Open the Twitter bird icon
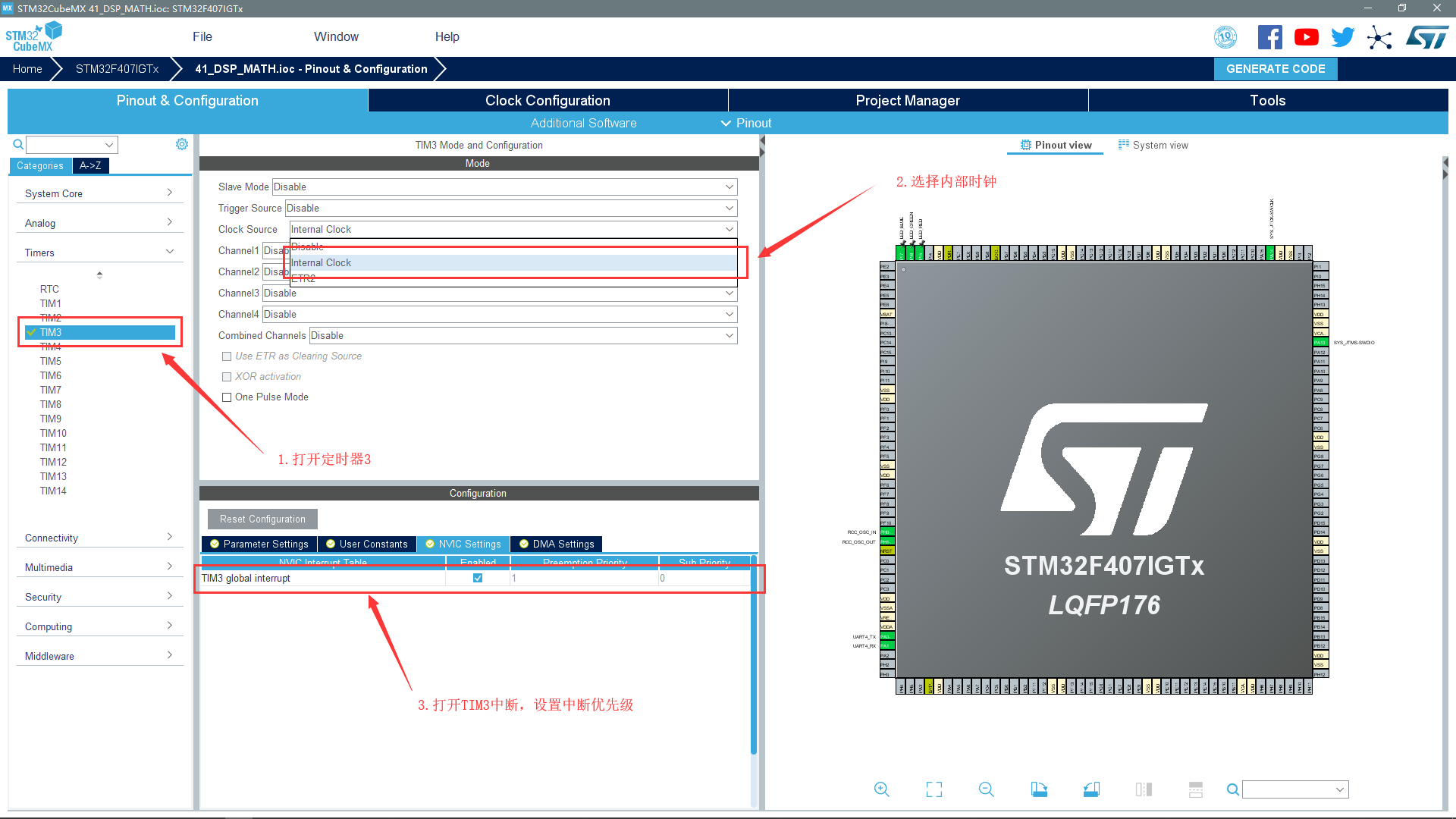This screenshot has width=1456, height=819. coord(1342,37)
